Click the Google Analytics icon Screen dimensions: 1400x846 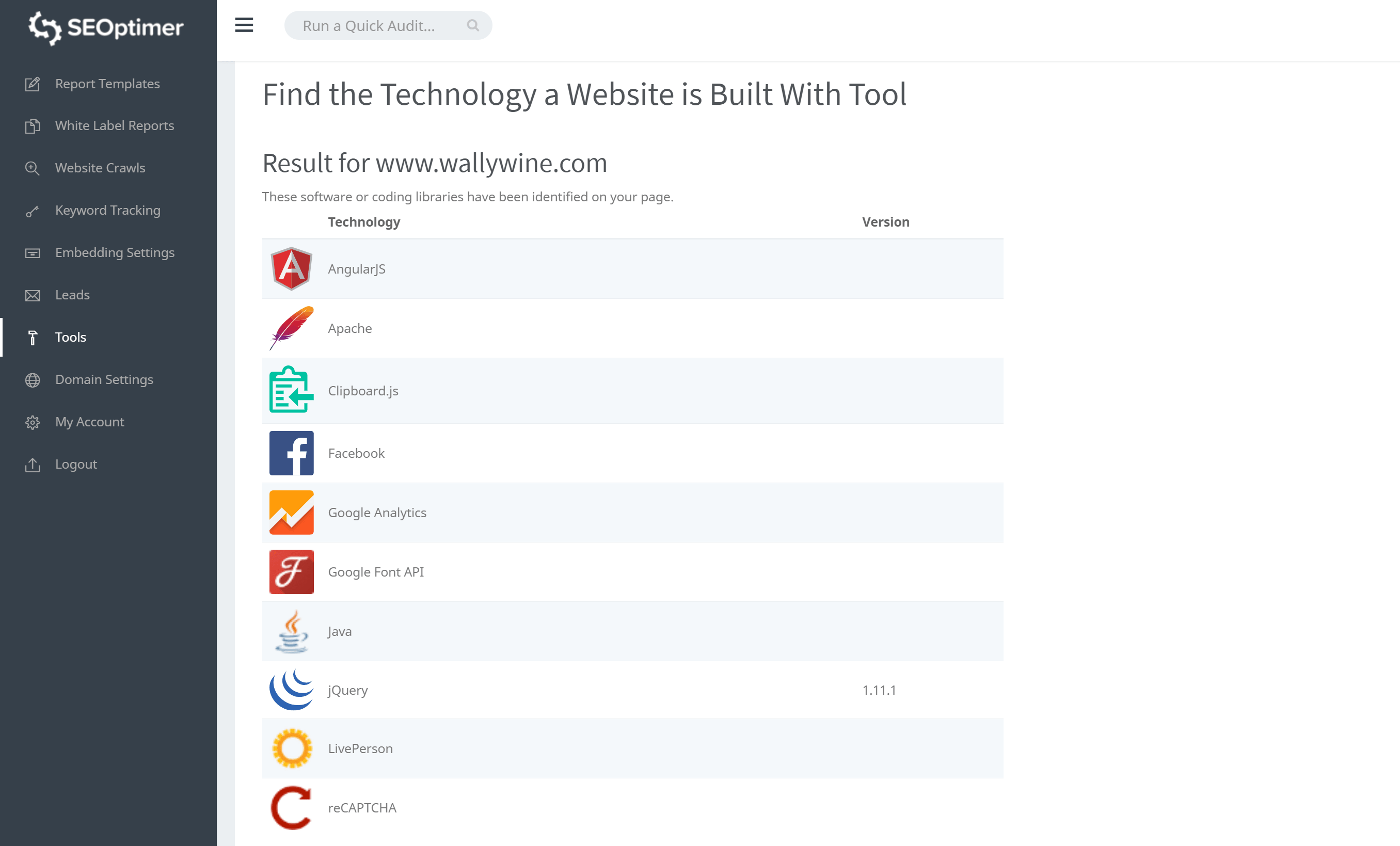click(x=292, y=512)
